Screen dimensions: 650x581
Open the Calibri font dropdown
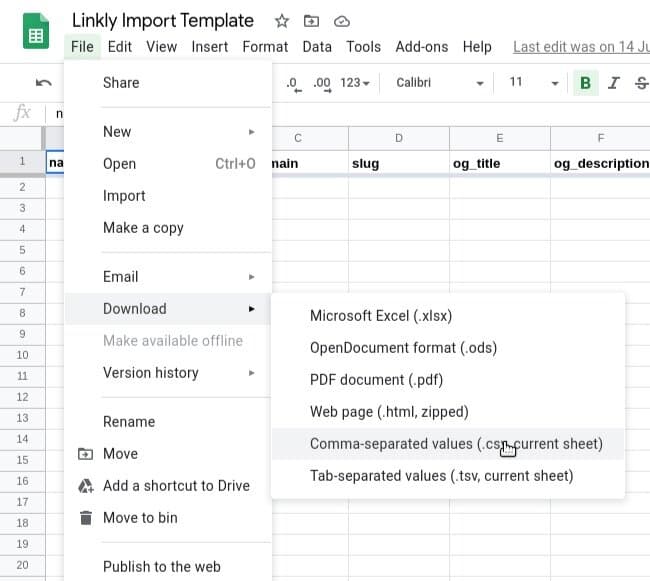click(x=438, y=83)
